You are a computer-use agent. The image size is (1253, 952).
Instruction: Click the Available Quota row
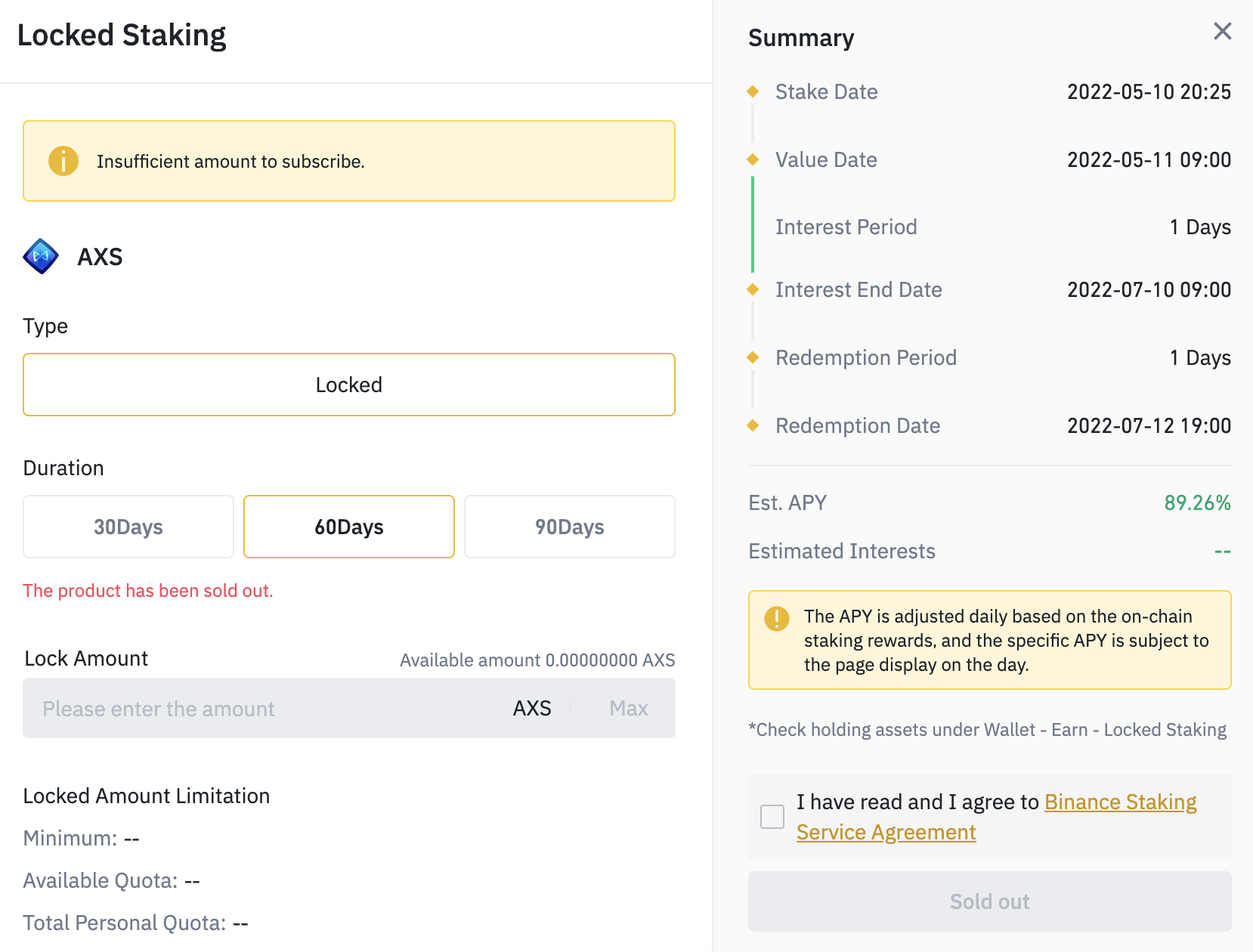click(112, 880)
